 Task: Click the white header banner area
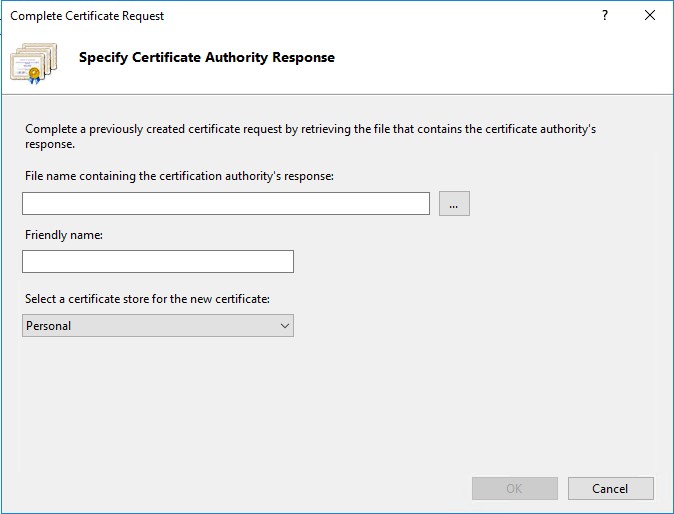click(x=494, y=62)
